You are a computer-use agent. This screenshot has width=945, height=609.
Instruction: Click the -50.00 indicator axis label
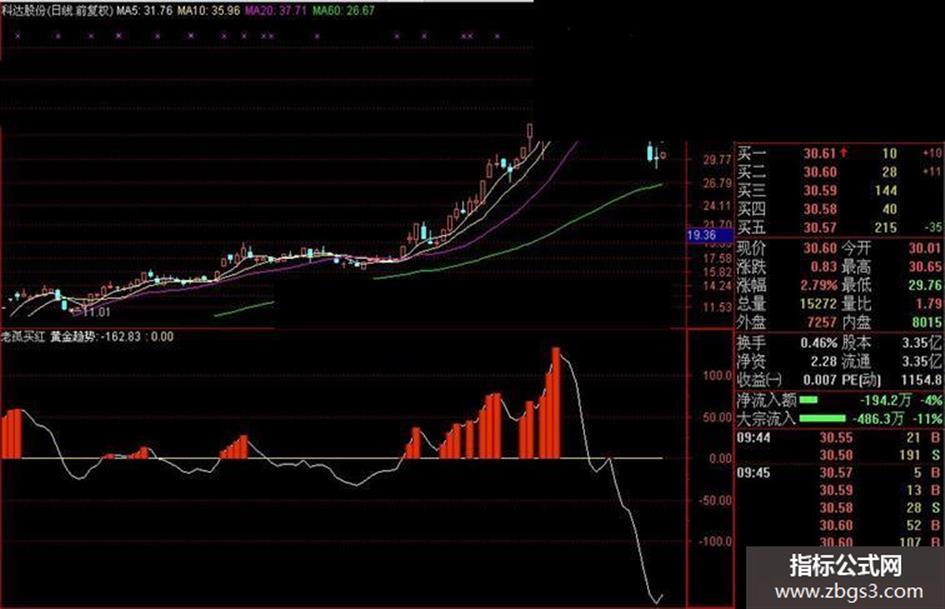point(715,500)
